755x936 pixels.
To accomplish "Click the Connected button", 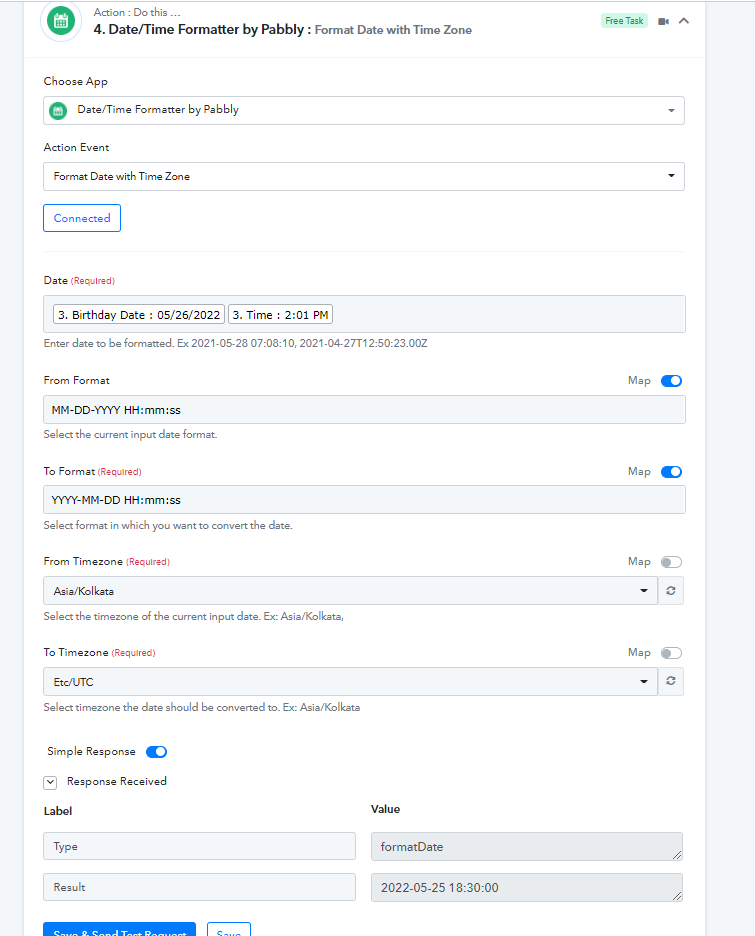I will tap(82, 218).
